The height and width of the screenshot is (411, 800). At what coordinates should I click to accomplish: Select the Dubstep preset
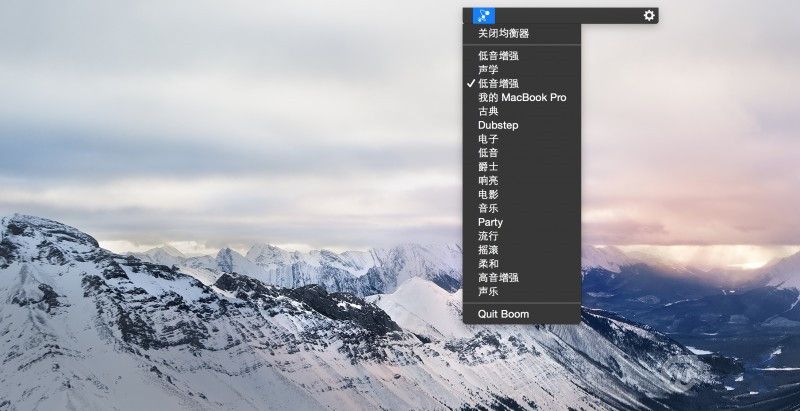pos(498,125)
